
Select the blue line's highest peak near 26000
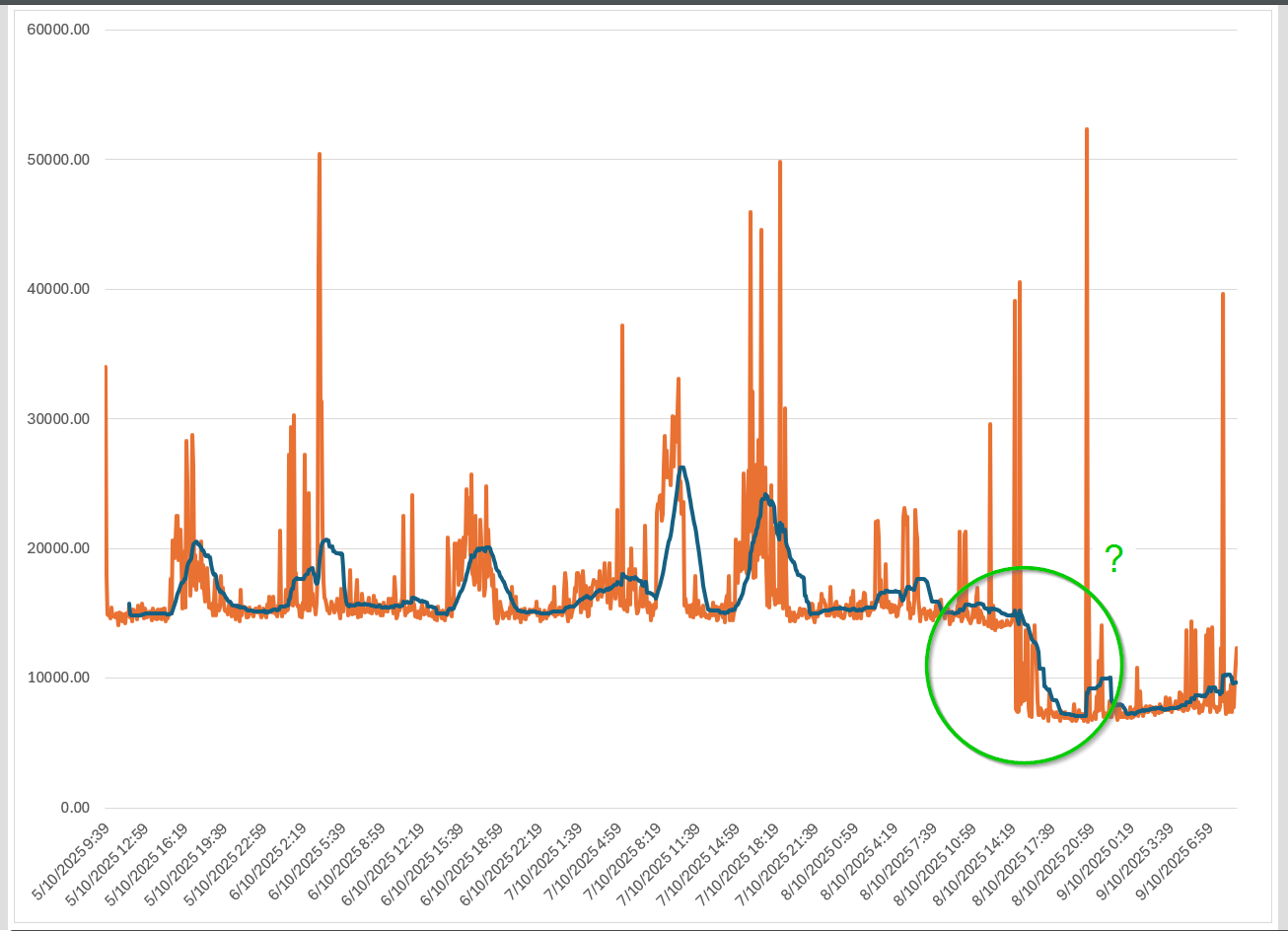(x=681, y=467)
